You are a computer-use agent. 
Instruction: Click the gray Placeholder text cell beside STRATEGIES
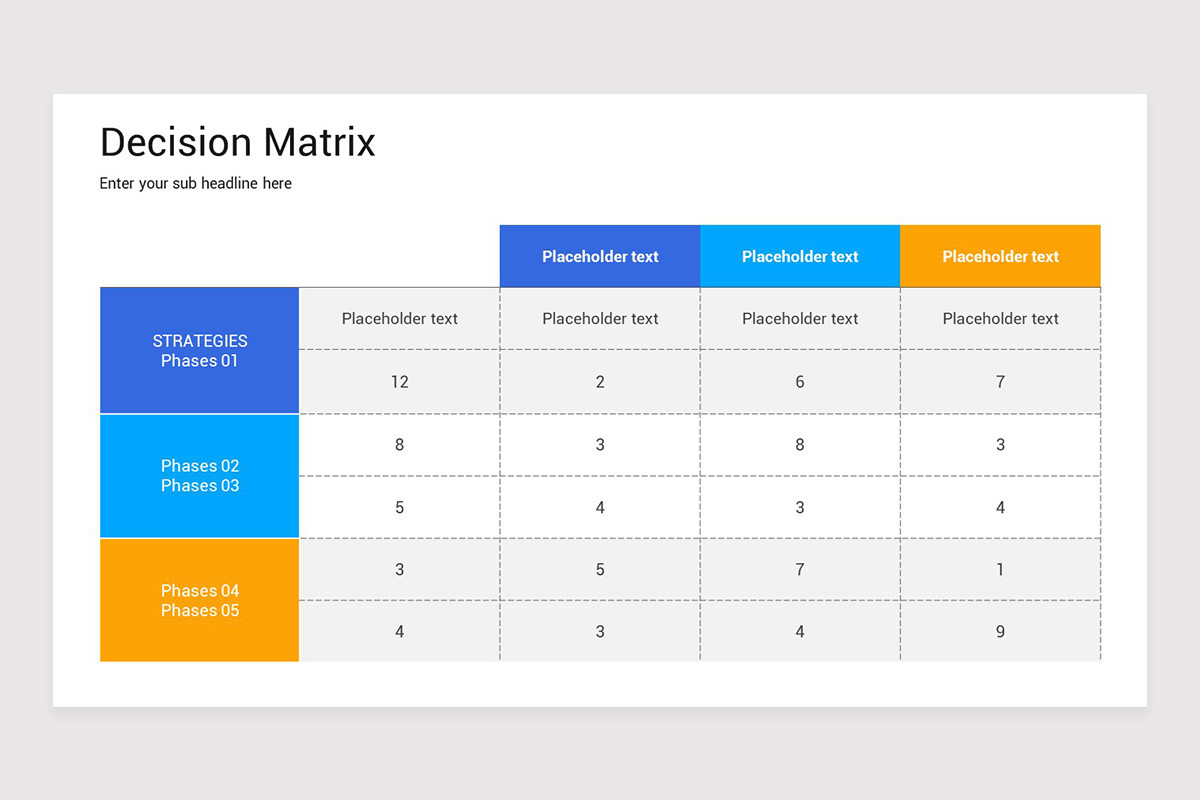400,319
